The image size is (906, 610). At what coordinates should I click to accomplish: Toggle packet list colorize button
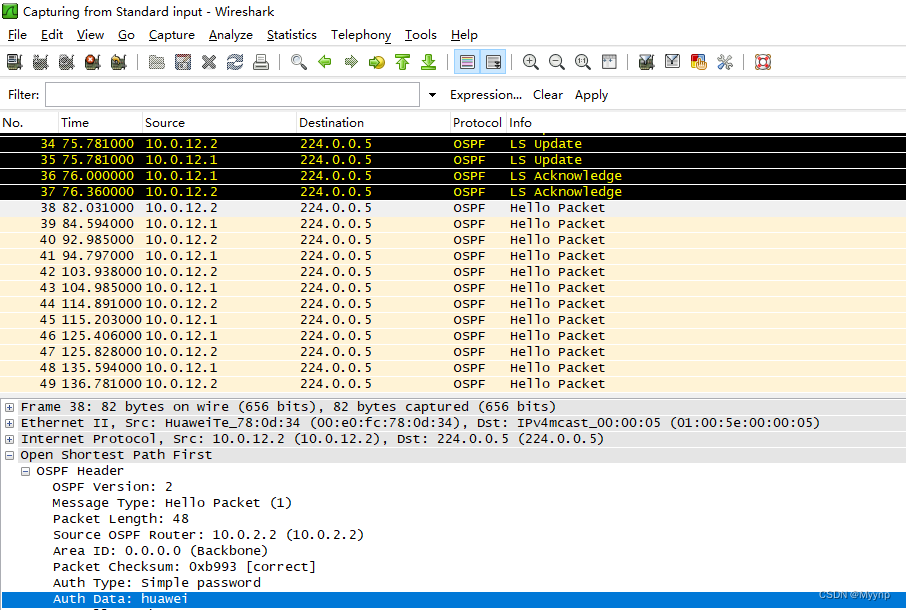point(467,62)
